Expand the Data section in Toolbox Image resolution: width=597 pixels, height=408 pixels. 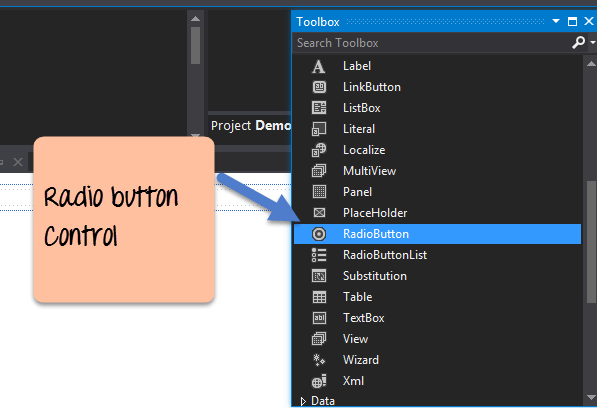pyautogui.click(x=303, y=401)
